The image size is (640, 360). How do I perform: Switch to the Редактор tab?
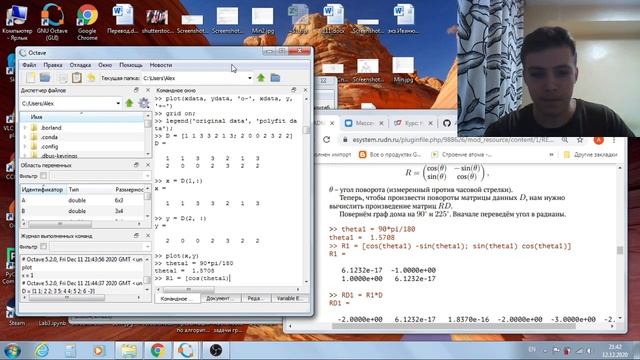[x=256, y=298]
